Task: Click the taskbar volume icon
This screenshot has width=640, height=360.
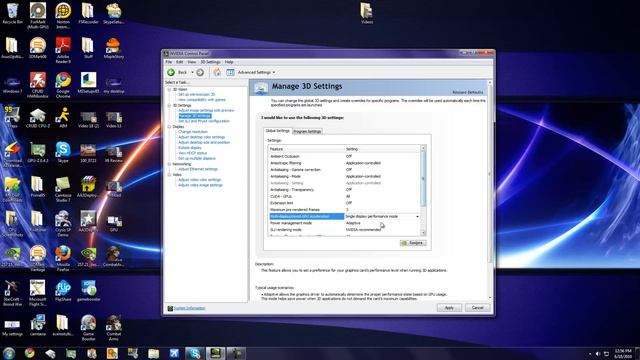Action: point(598,353)
